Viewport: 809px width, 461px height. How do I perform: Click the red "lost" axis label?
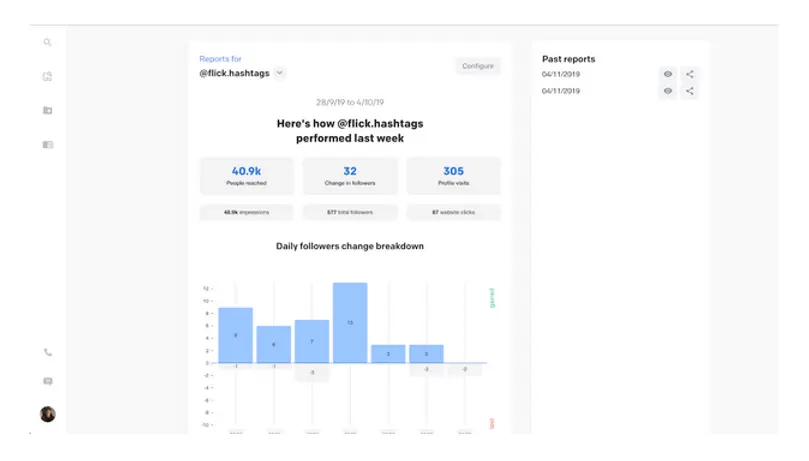pos(492,423)
